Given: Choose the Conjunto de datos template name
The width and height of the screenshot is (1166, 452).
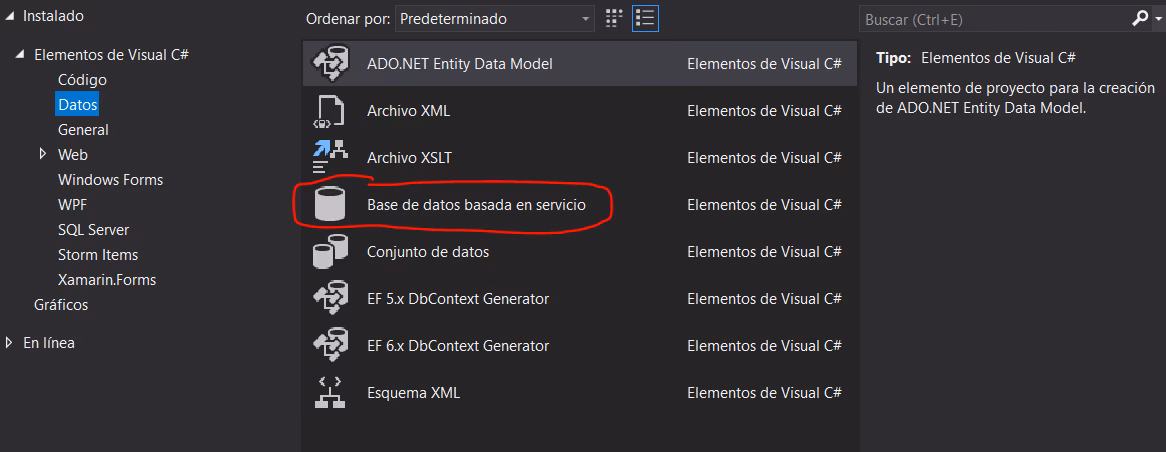Looking at the screenshot, I should [x=428, y=252].
